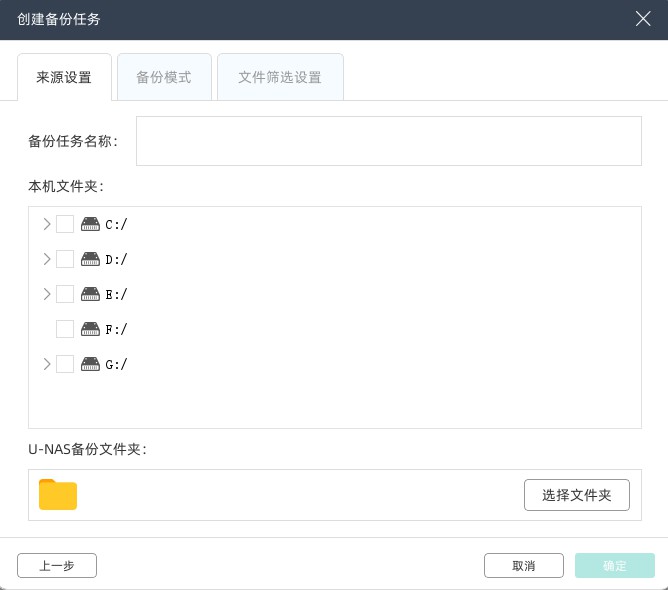668x590 pixels.
Task: Expand the E:/ drive node
Action: 46,294
